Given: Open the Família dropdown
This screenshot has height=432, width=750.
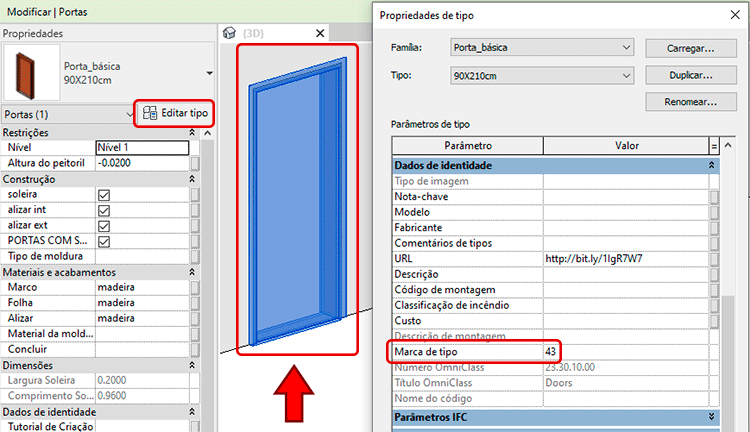Looking at the screenshot, I should pos(541,48).
